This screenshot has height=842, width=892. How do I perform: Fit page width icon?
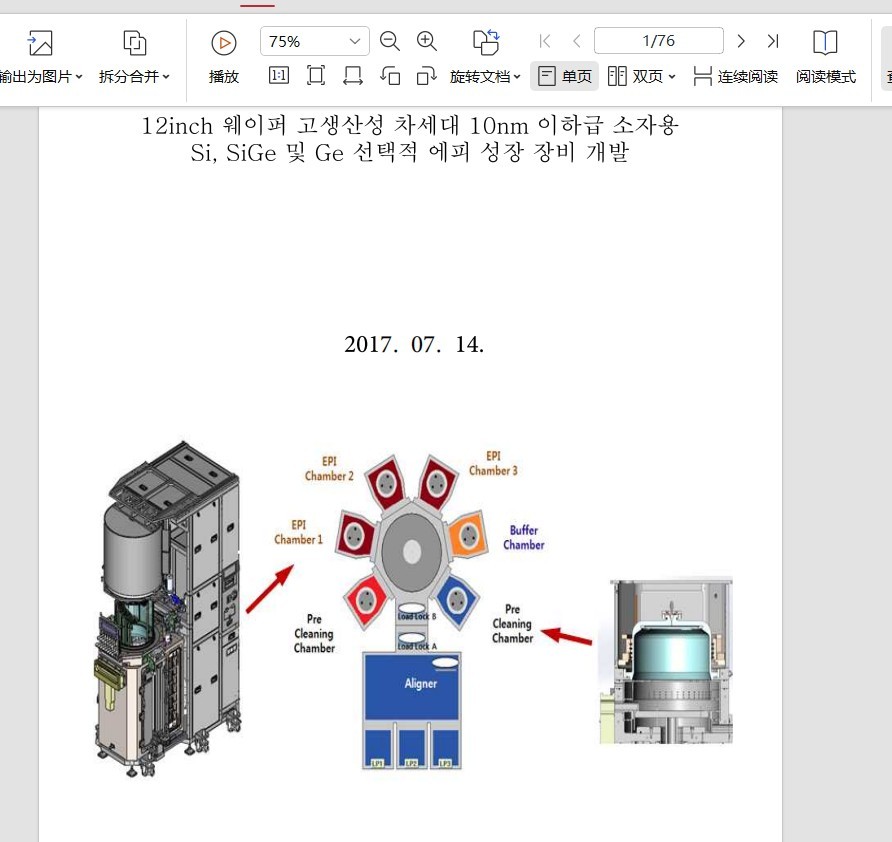tap(353, 76)
